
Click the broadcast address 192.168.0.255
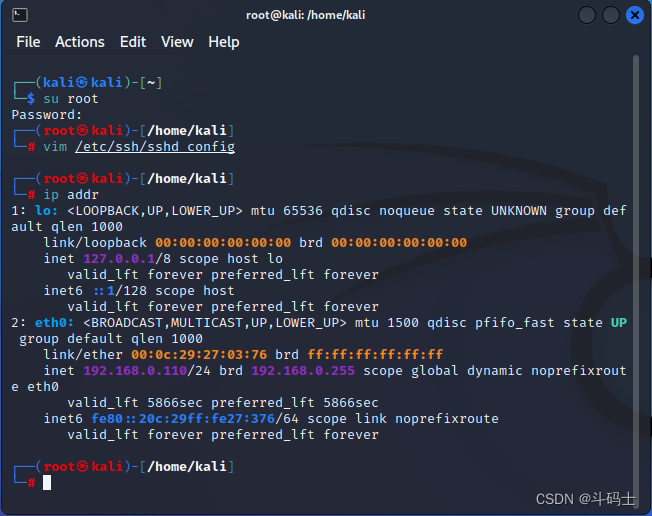tap(303, 370)
